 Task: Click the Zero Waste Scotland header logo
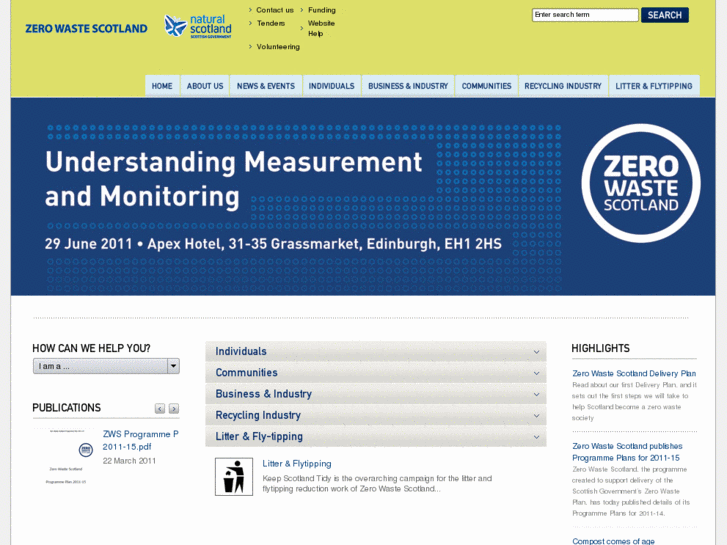click(86, 29)
